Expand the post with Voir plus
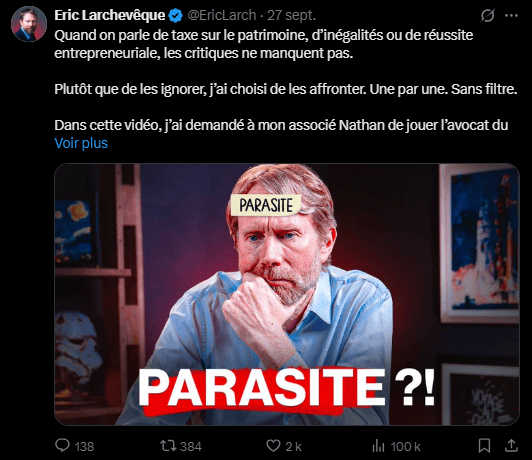 point(81,143)
